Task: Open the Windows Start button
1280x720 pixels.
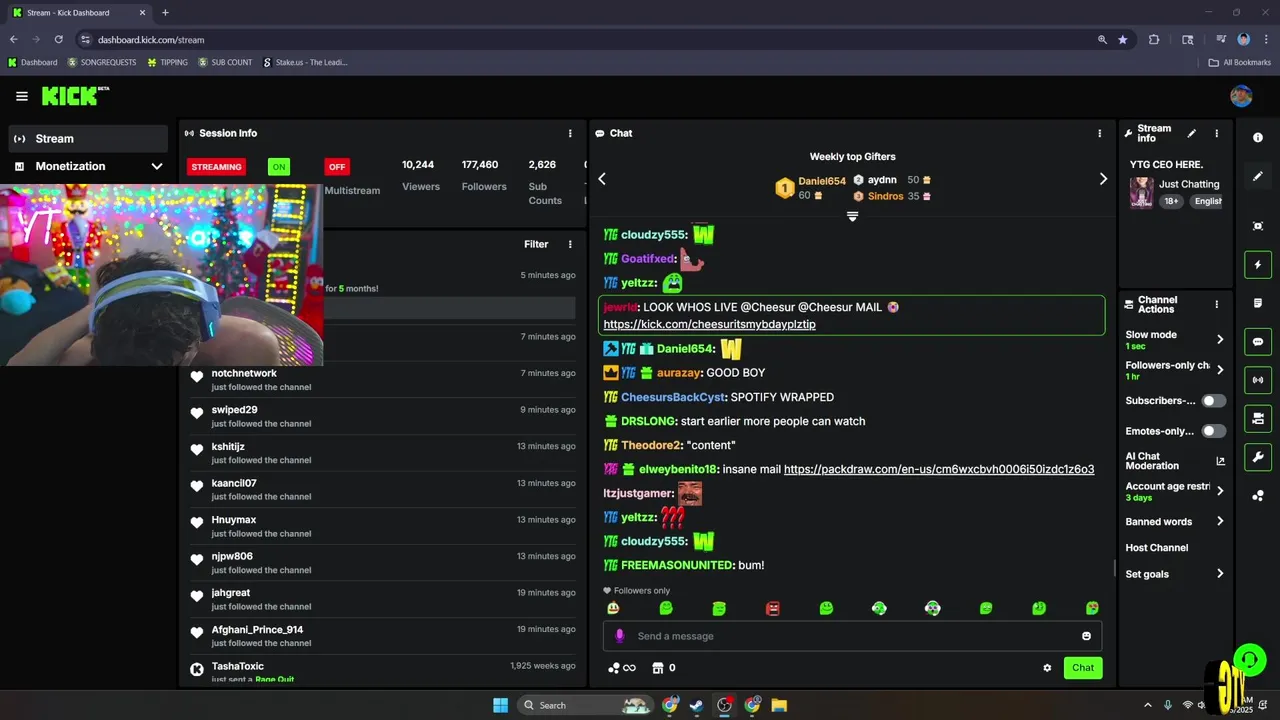Action: click(x=500, y=705)
